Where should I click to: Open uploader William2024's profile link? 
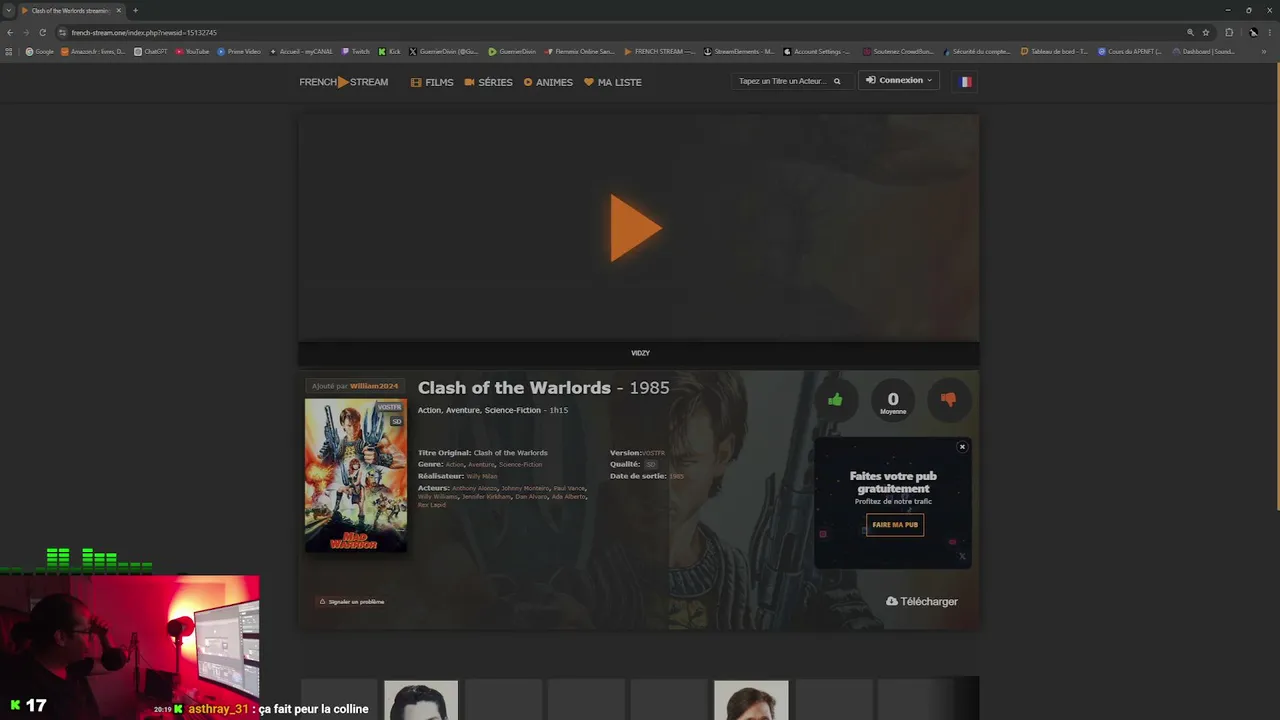374,386
